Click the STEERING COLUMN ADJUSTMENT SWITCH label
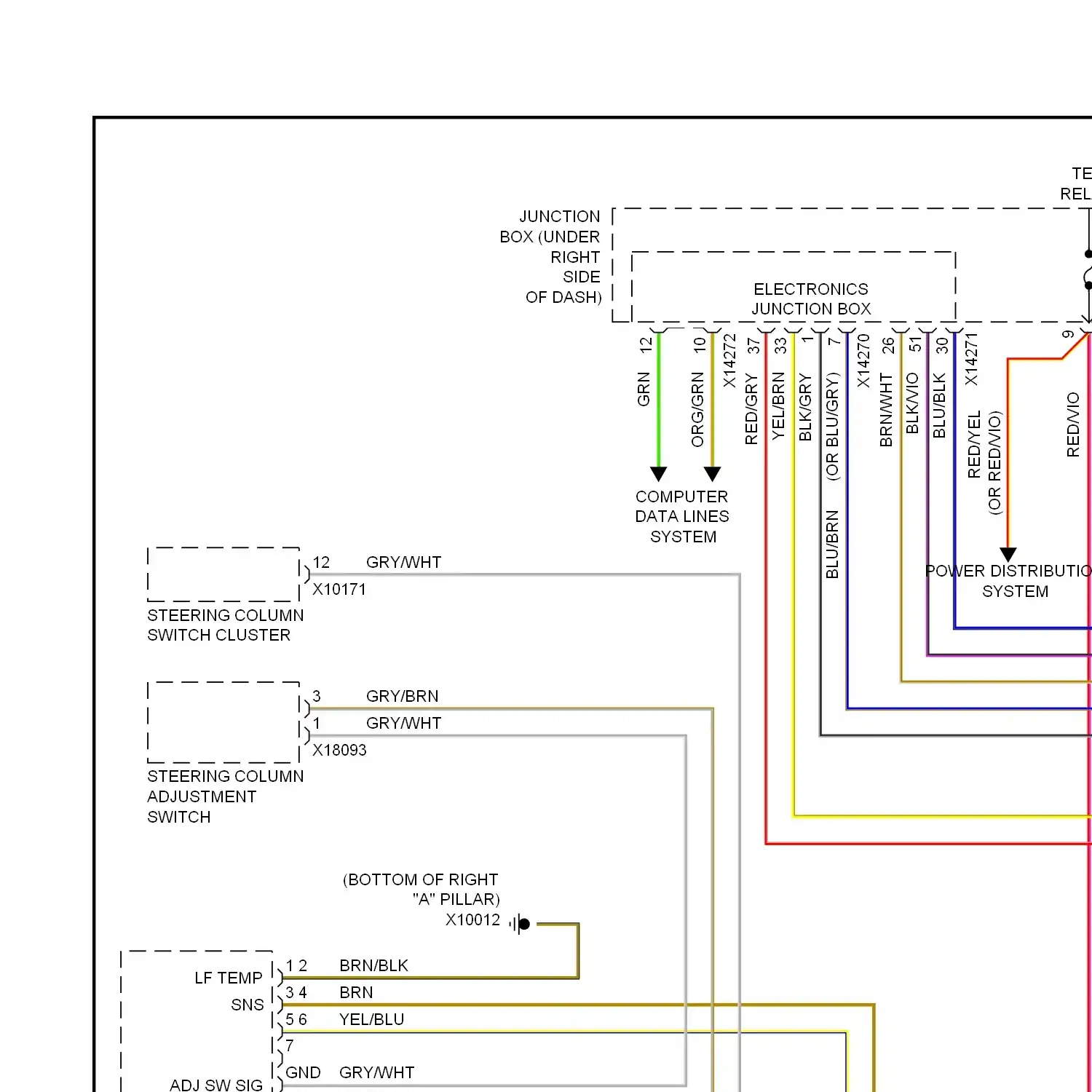 (226, 796)
